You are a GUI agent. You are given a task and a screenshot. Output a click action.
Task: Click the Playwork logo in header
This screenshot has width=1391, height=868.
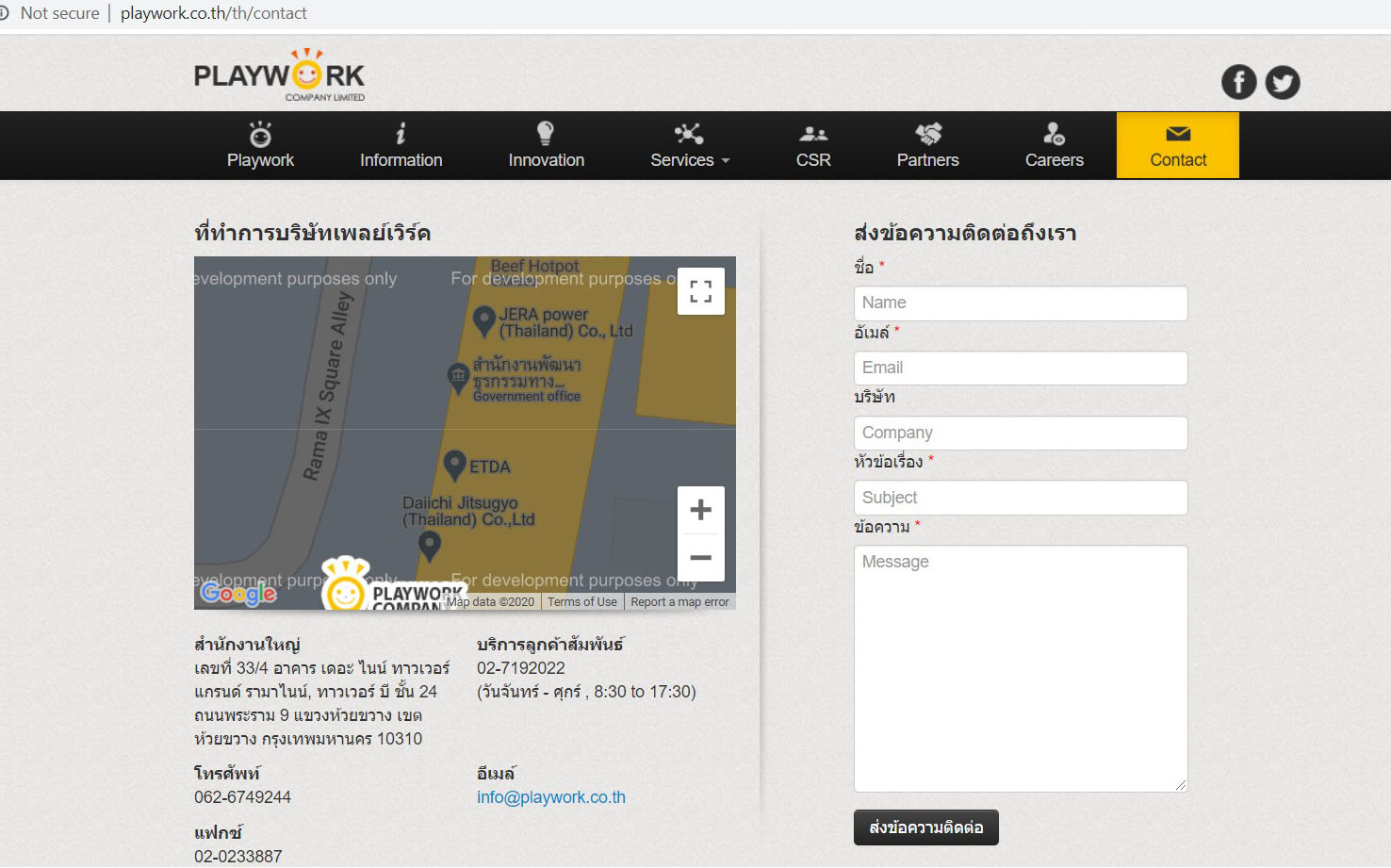click(x=279, y=75)
